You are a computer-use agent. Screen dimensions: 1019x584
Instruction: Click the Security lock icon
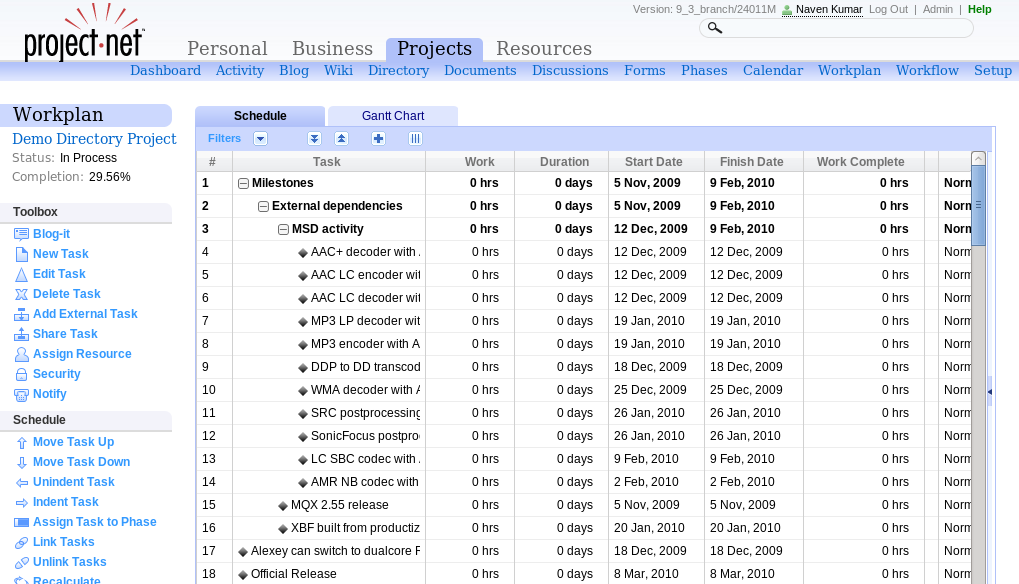point(21,374)
